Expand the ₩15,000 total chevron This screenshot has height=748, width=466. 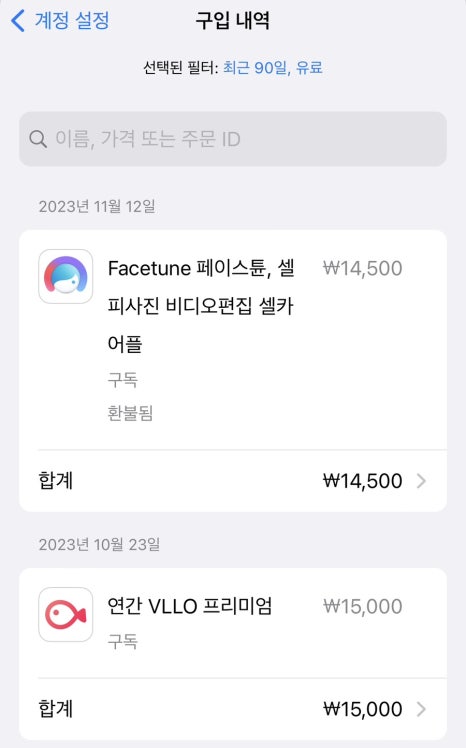(421, 709)
